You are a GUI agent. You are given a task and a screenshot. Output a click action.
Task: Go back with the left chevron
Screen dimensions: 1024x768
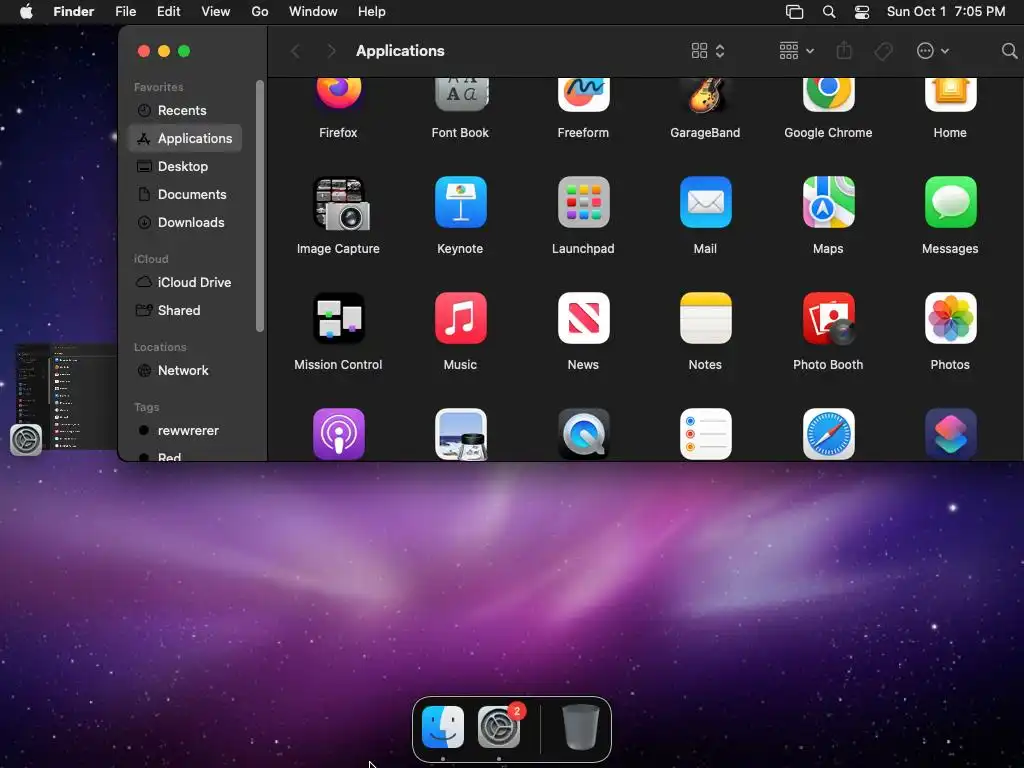[x=295, y=51]
